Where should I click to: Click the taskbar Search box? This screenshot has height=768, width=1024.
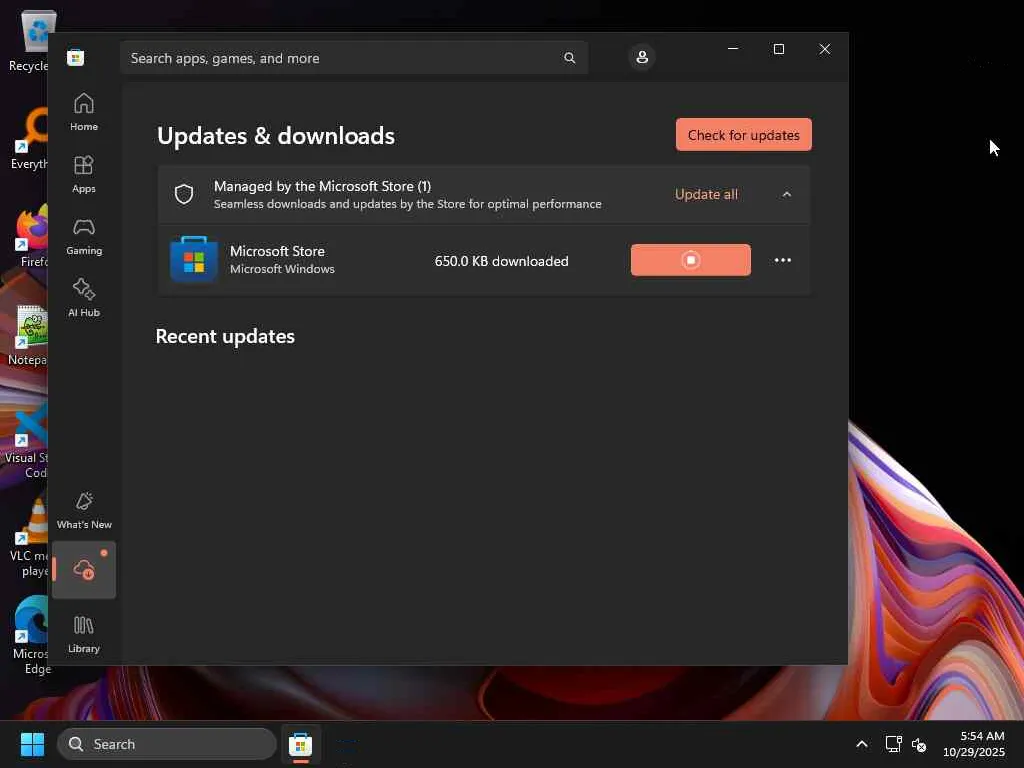167,744
